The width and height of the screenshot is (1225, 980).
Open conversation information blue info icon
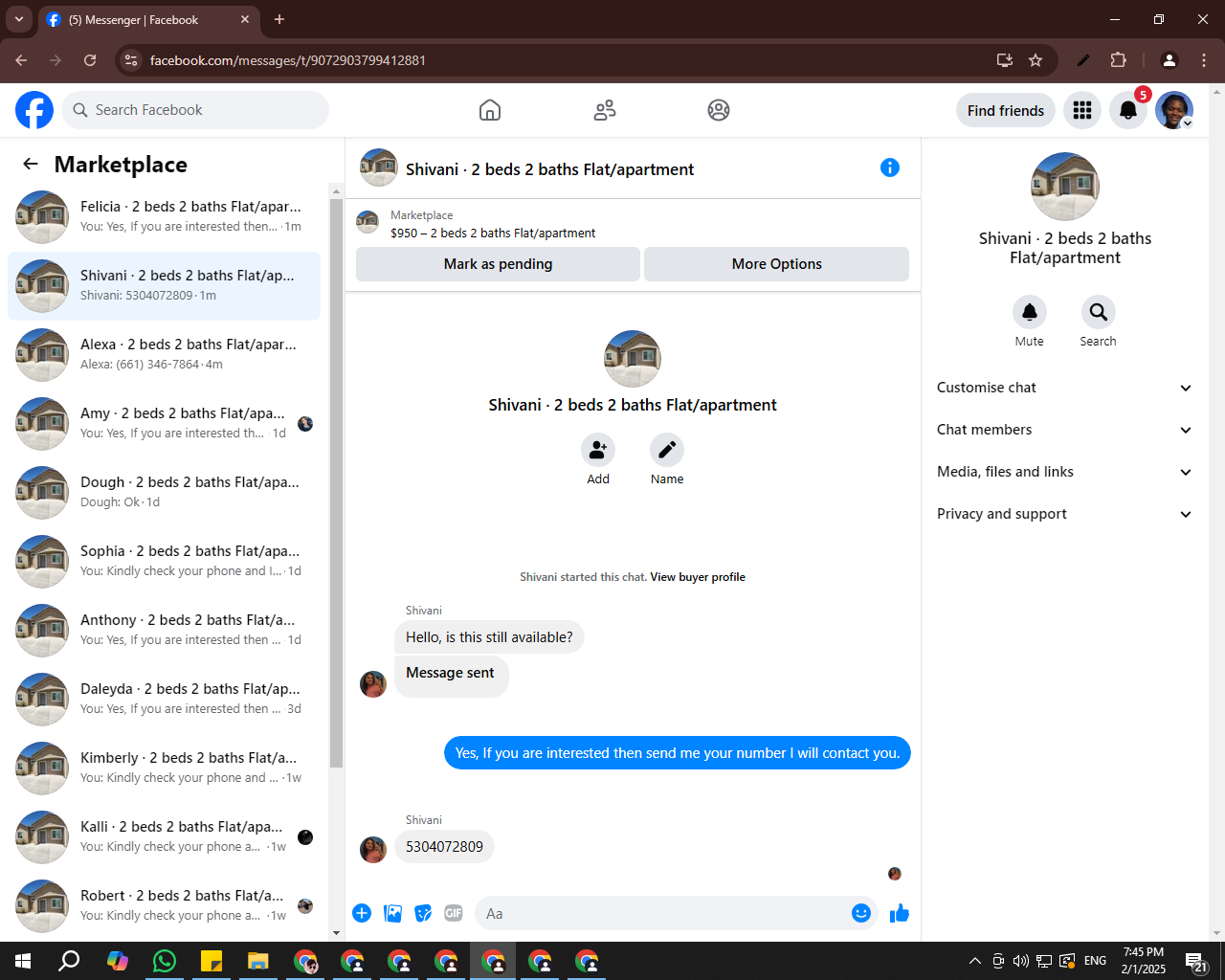890,167
